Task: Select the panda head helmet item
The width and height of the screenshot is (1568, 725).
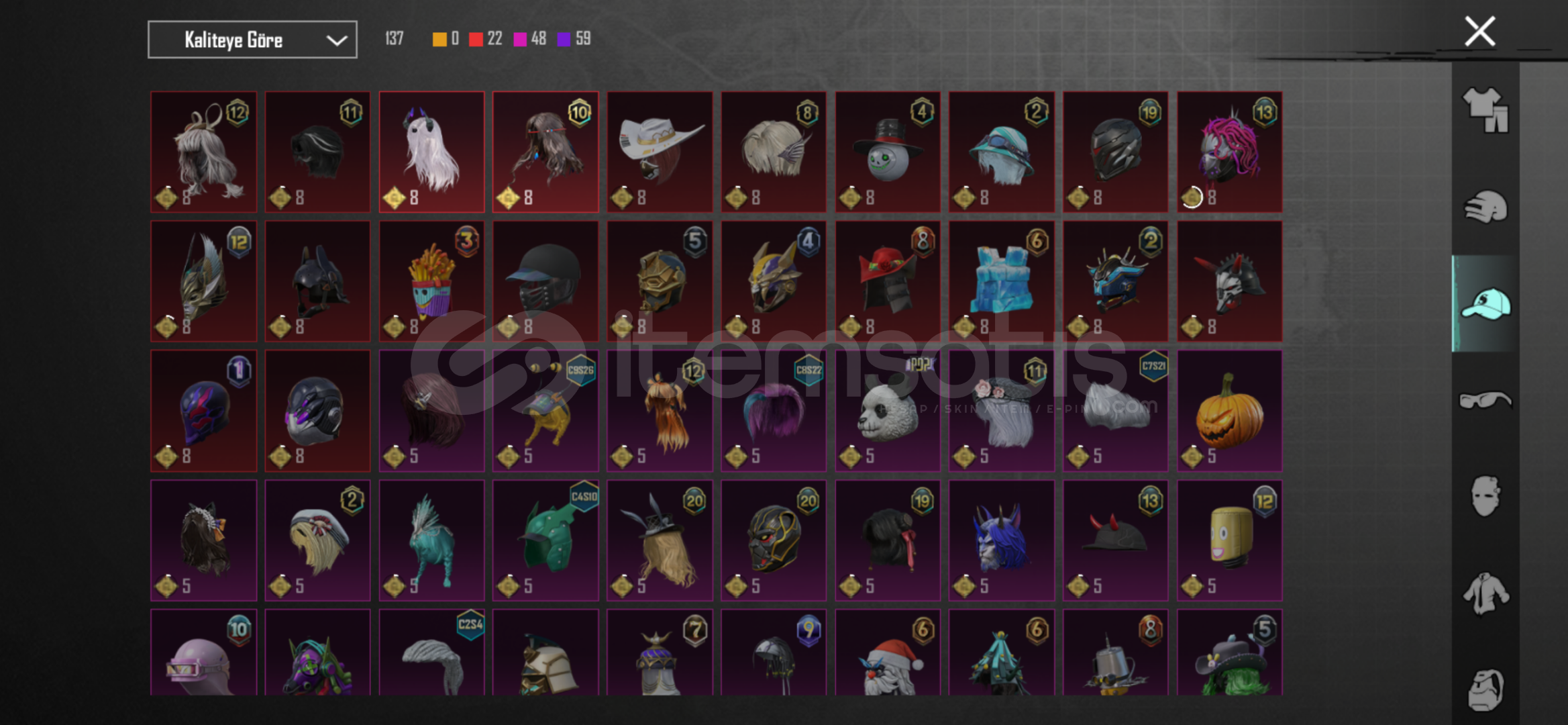Action: click(888, 410)
